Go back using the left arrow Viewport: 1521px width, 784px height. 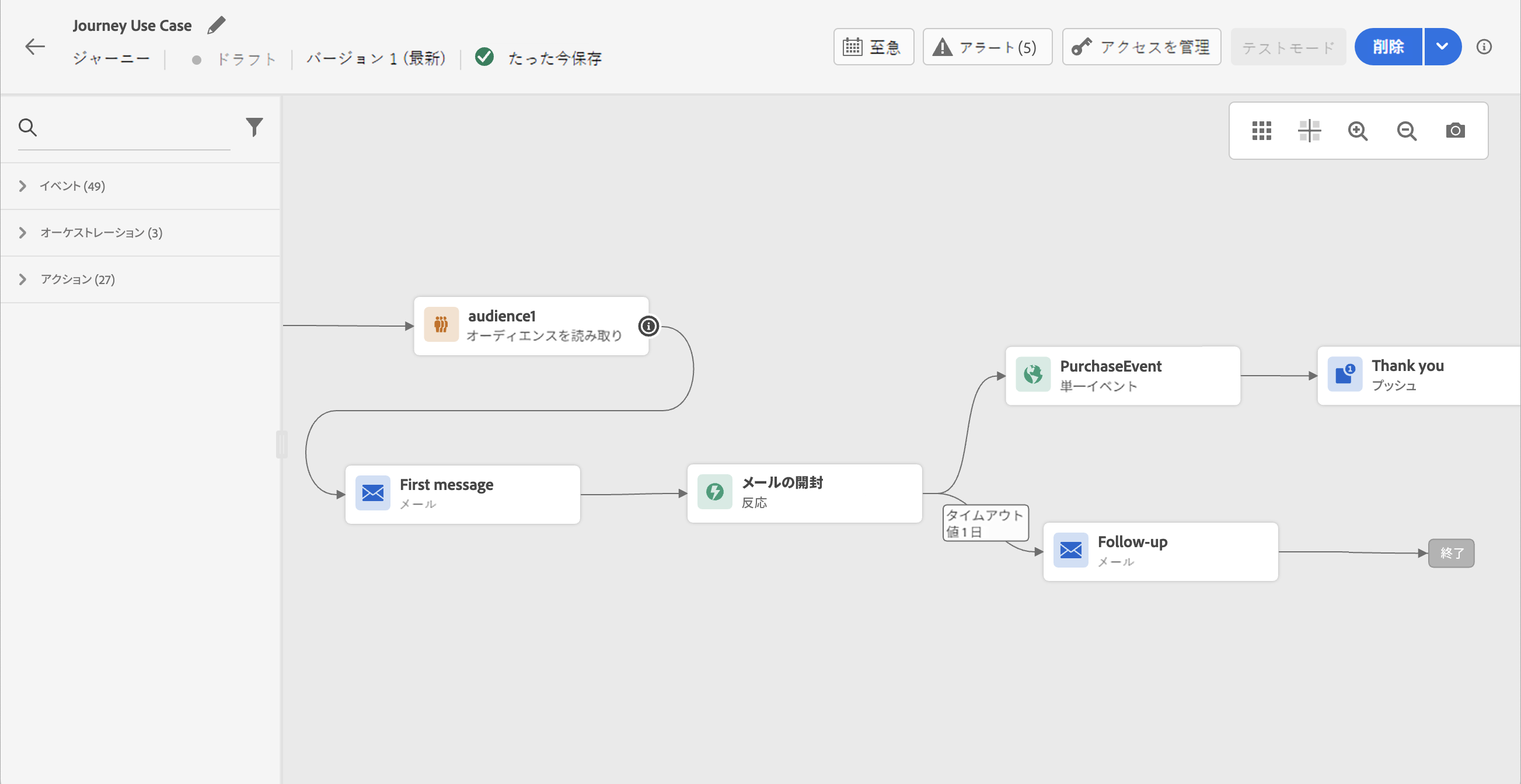point(35,47)
